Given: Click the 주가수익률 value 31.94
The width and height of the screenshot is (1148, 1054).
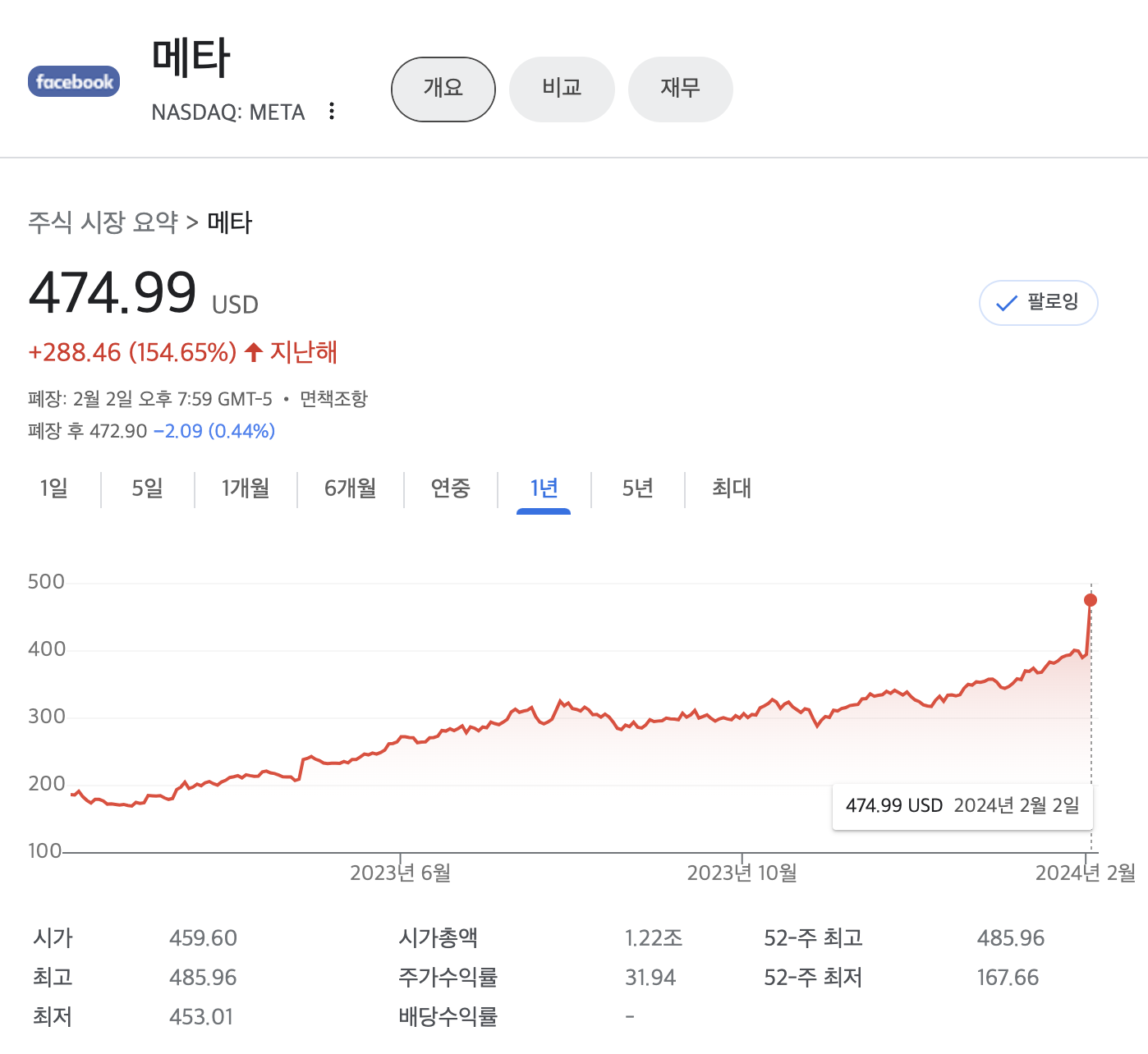Looking at the screenshot, I should [x=650, y=978].
